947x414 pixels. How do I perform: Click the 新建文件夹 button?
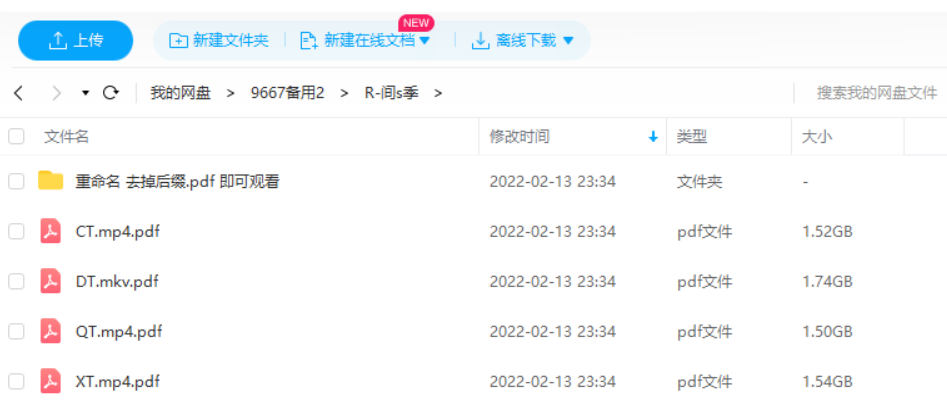219,40
